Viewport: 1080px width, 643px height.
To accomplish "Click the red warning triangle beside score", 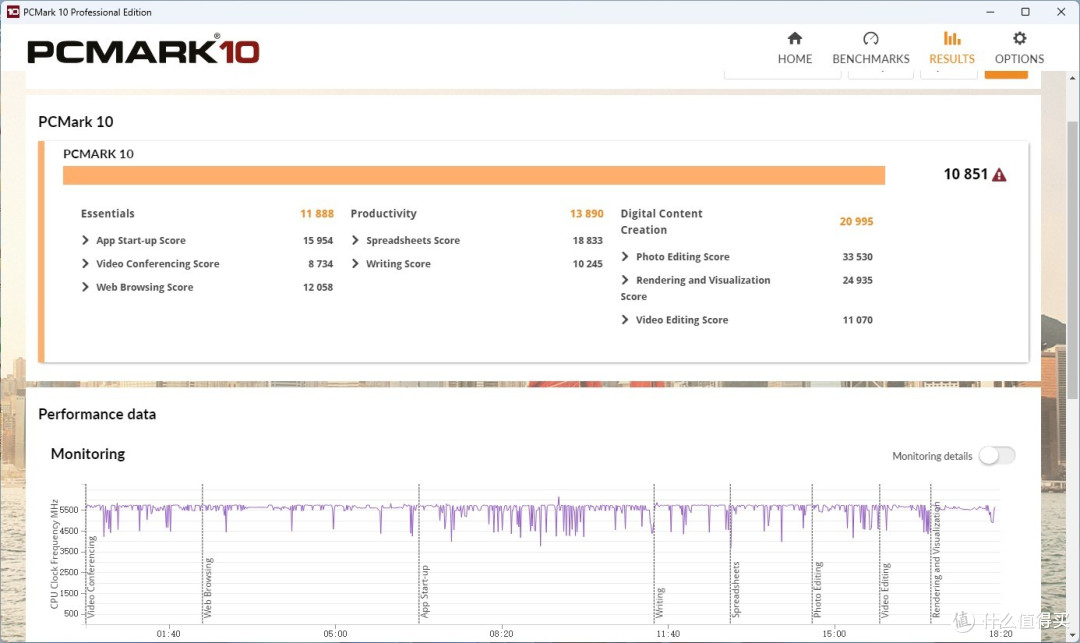I will tap(999, 175).
